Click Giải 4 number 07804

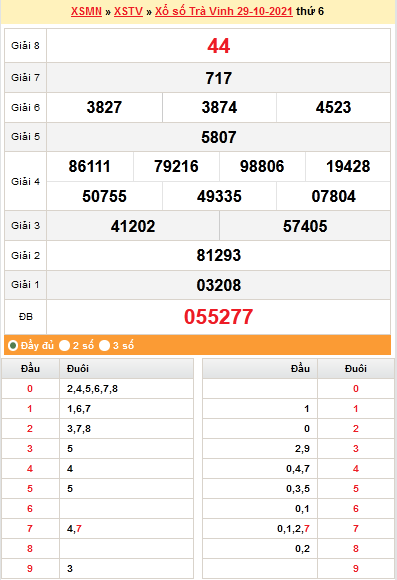point(333,196)
